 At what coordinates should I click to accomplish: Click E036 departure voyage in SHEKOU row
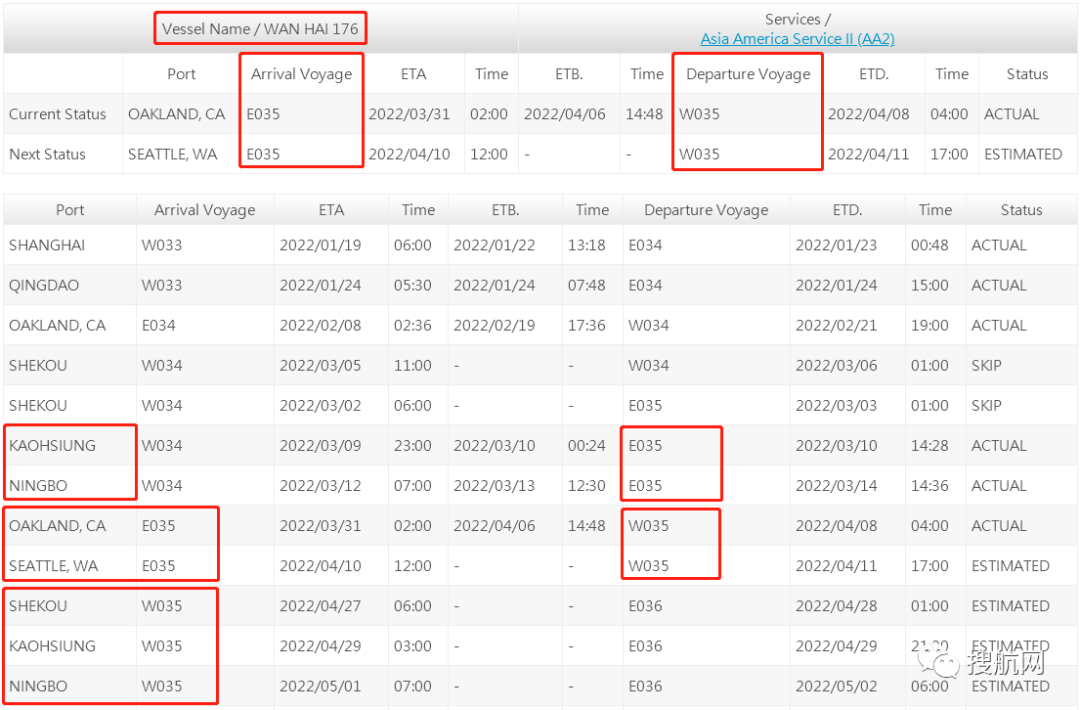pos(645,606)
